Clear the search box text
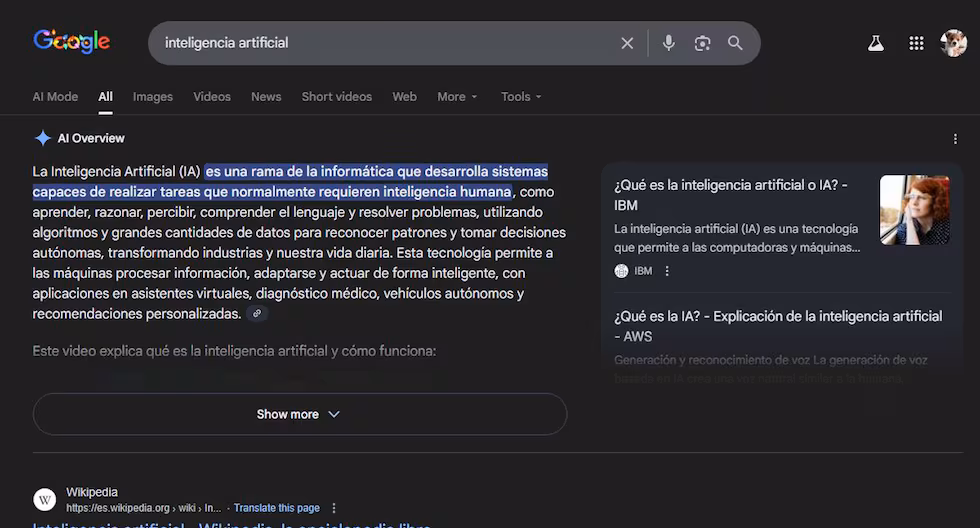980x528 pixels. [x=627, y=43]
